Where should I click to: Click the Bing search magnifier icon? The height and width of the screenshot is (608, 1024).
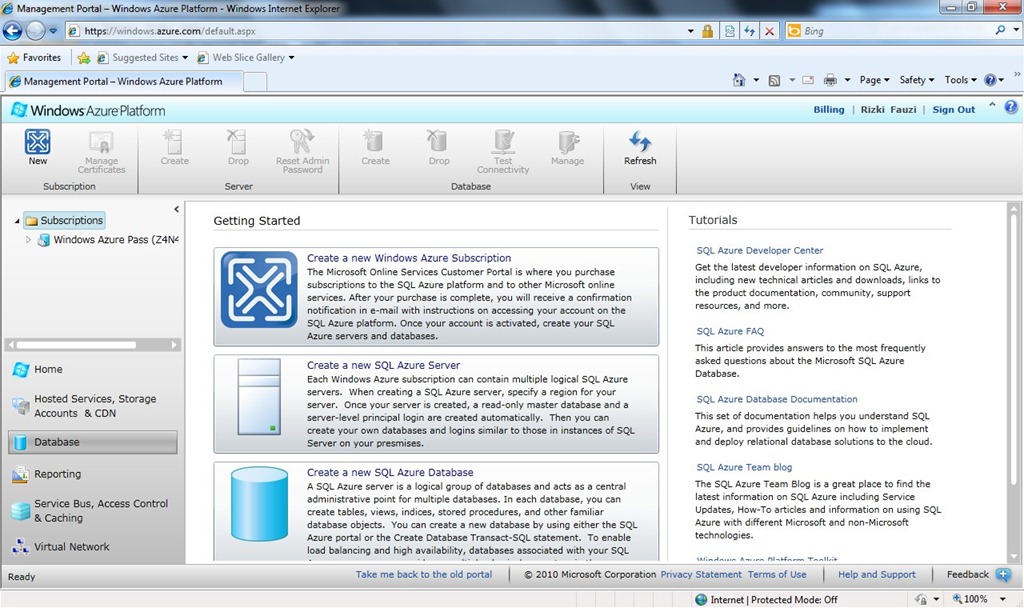pyautogui.click(x=1000, y=30)
